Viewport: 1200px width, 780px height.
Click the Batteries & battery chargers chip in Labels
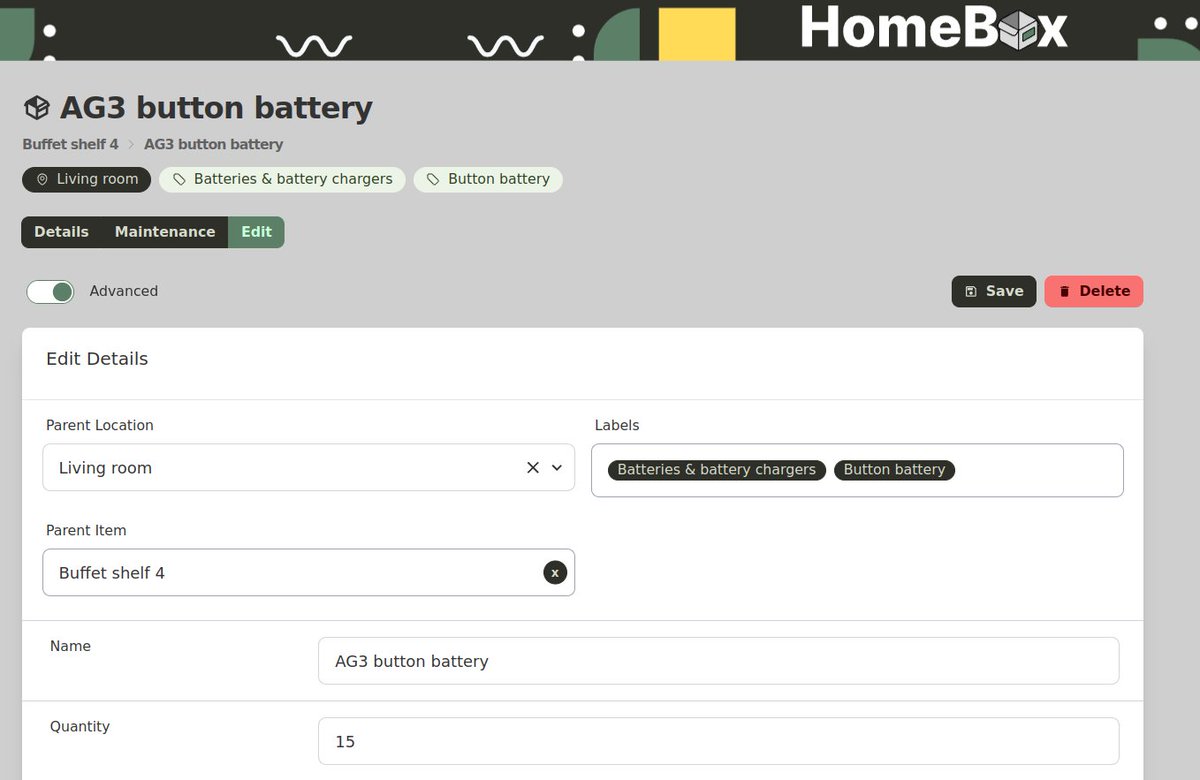pyautogui.click(x=717, y=470)
